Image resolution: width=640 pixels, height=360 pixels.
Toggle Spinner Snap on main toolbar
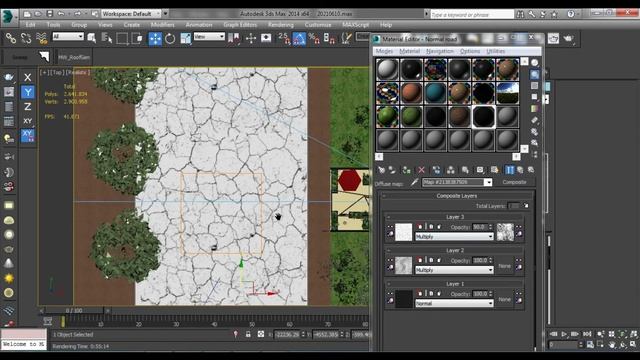pyautogui.click(x=329, y=38)
